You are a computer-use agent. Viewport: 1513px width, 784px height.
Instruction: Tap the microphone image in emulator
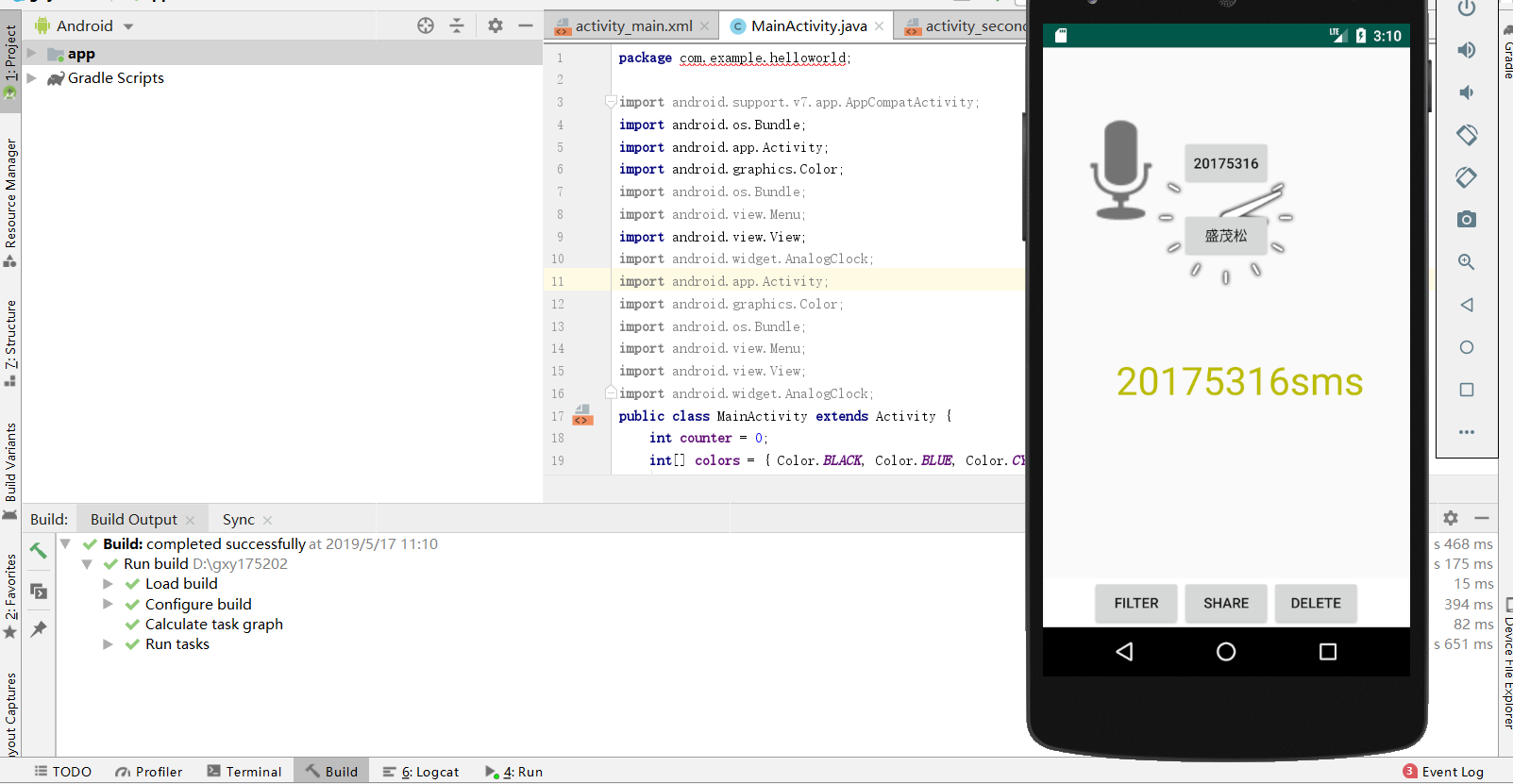(x=1120, y=170)
